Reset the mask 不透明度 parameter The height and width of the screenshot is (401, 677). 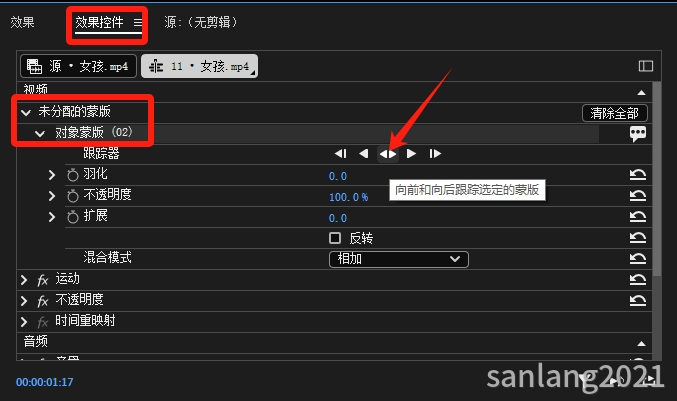(x=638, y=196)
